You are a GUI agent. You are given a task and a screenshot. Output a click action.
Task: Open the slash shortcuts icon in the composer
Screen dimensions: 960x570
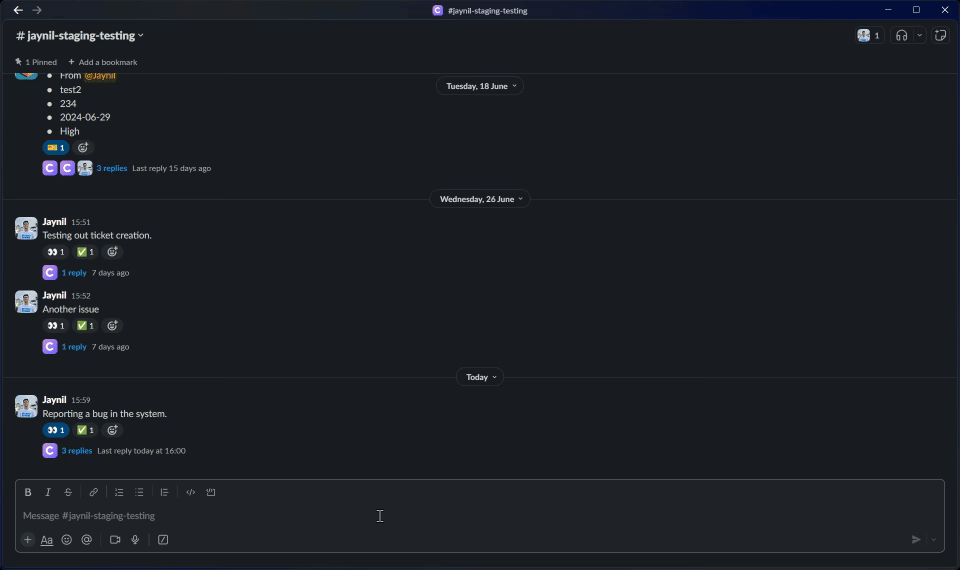pos(163,540)
